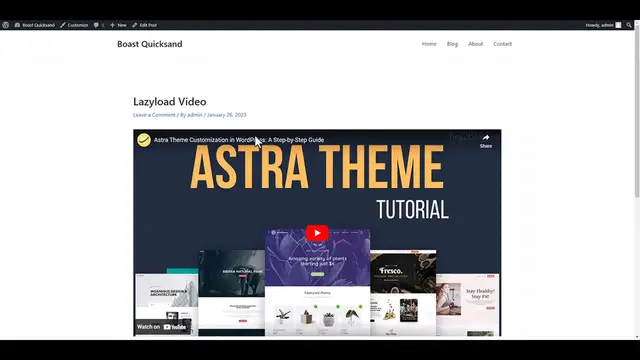This screenshot has width=640, height=360.
Task: Open the About navigation link
Action: click(x=476, y=44)
